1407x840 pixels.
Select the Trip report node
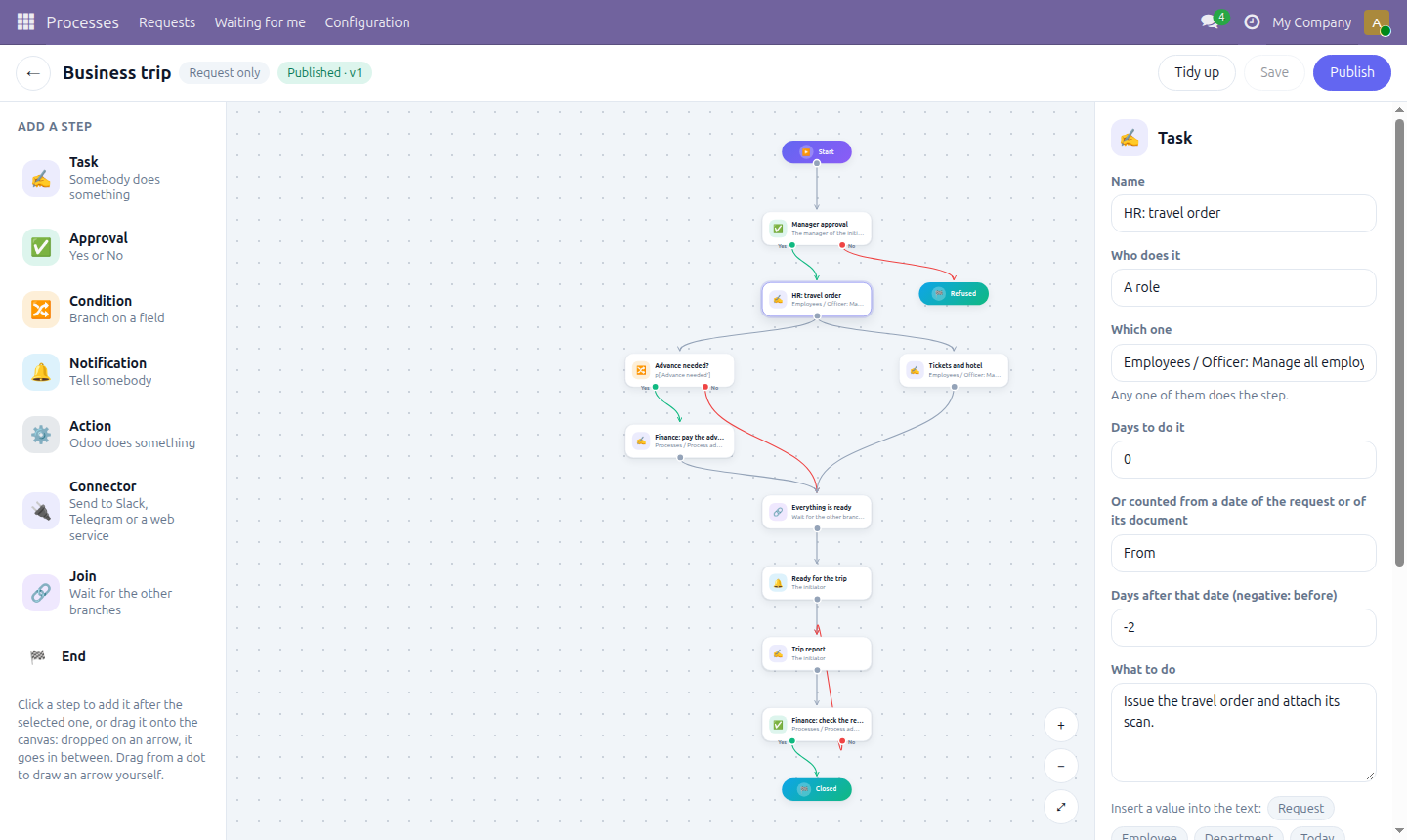pos(817,653)
